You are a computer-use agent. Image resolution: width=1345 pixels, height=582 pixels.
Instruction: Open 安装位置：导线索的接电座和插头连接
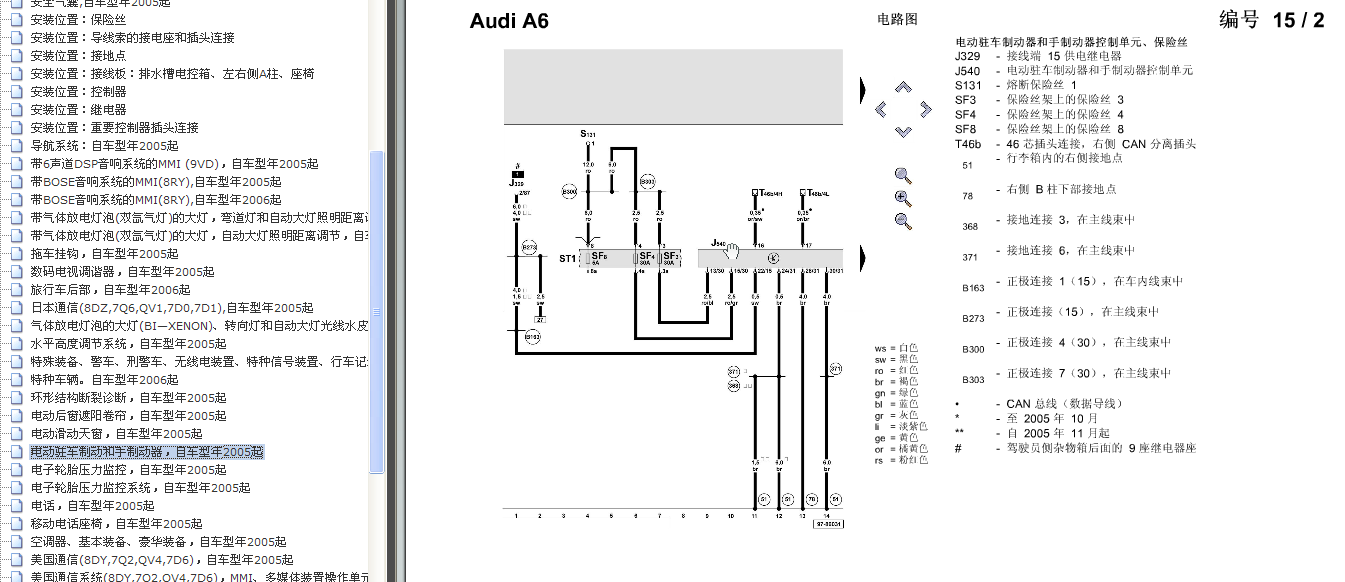click(x=132, y=37)
